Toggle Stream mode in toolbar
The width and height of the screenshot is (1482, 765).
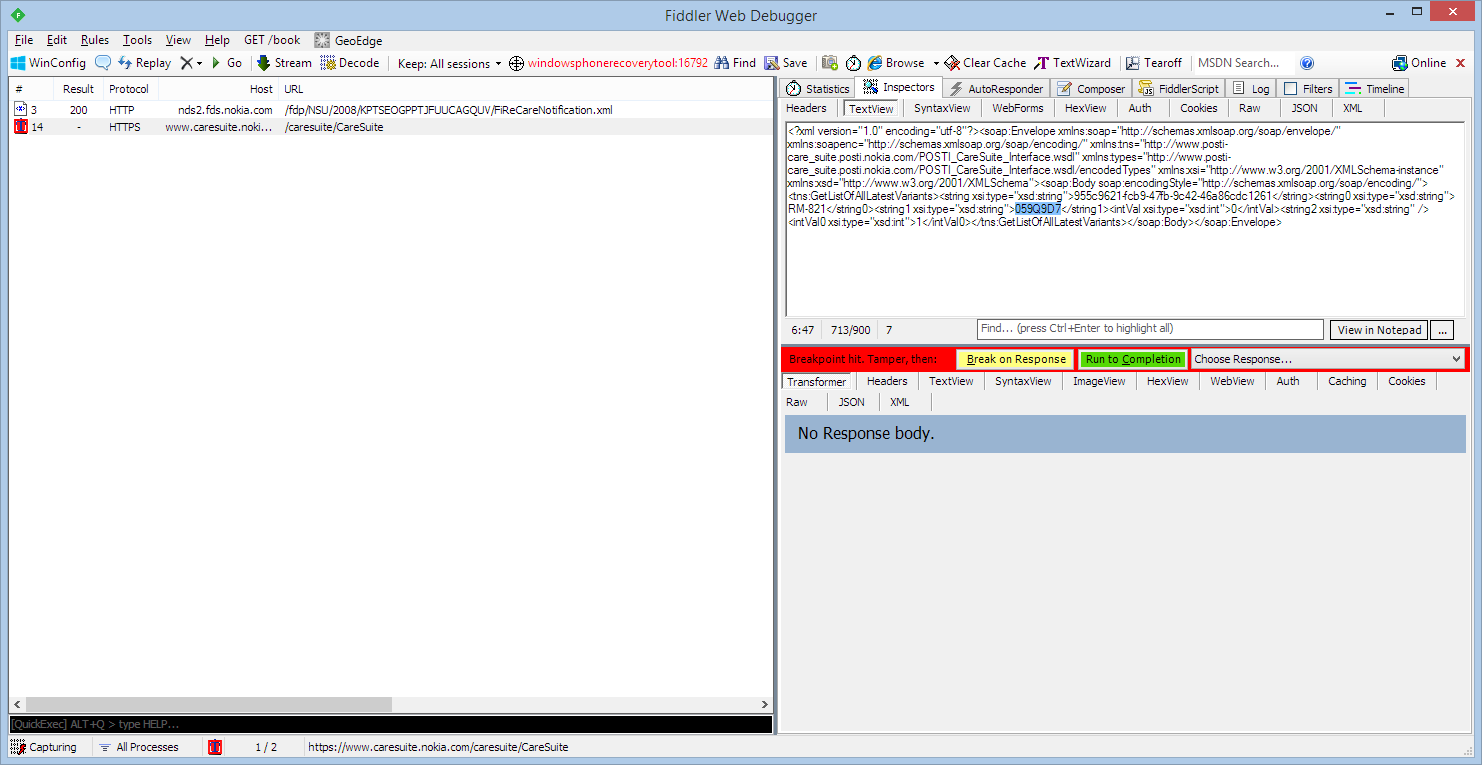tap(284, 63)
